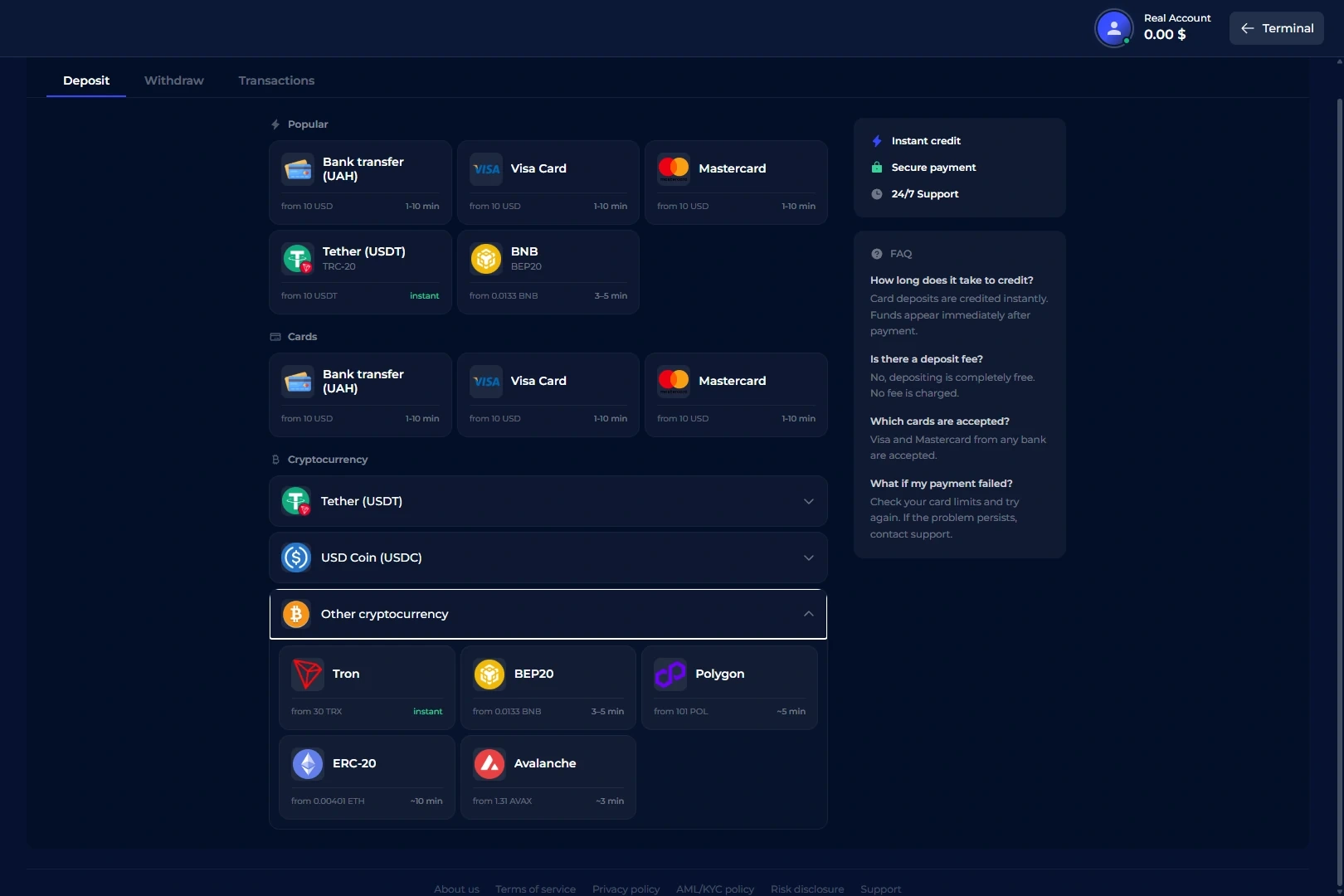Image resolution: width=1344 pixels, height=896 pixels.
Task: Click the Tether TRC-20 icon in Popular
Action: [298, 259]
